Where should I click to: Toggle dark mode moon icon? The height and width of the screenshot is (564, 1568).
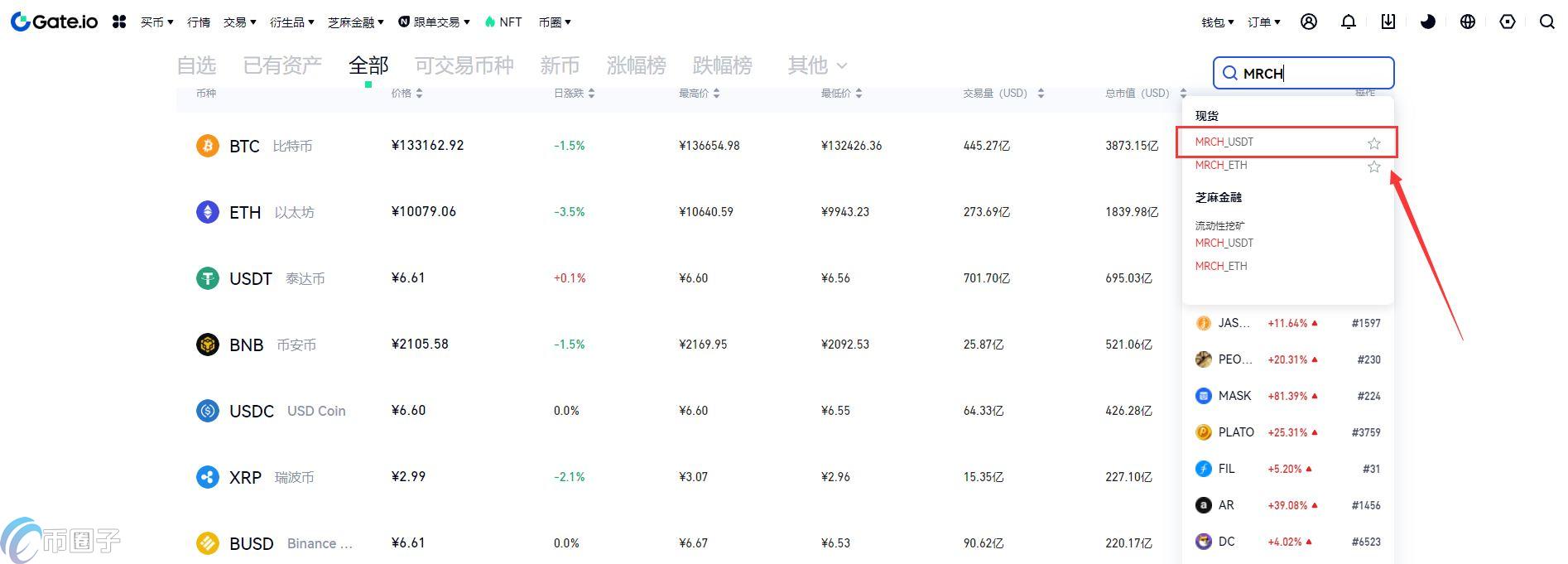pos(1428,22)
